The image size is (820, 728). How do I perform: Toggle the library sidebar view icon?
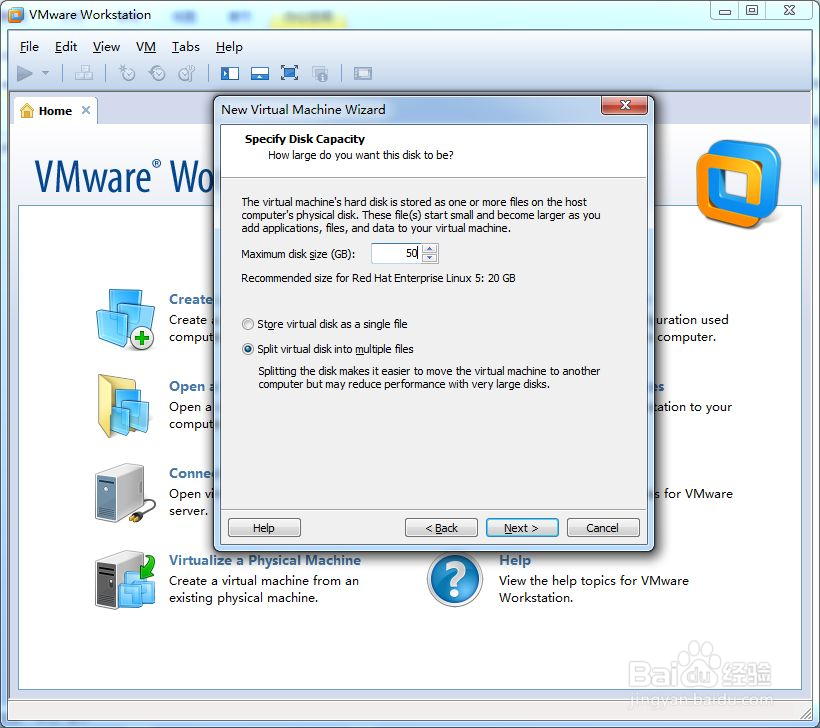pos(230,73)
